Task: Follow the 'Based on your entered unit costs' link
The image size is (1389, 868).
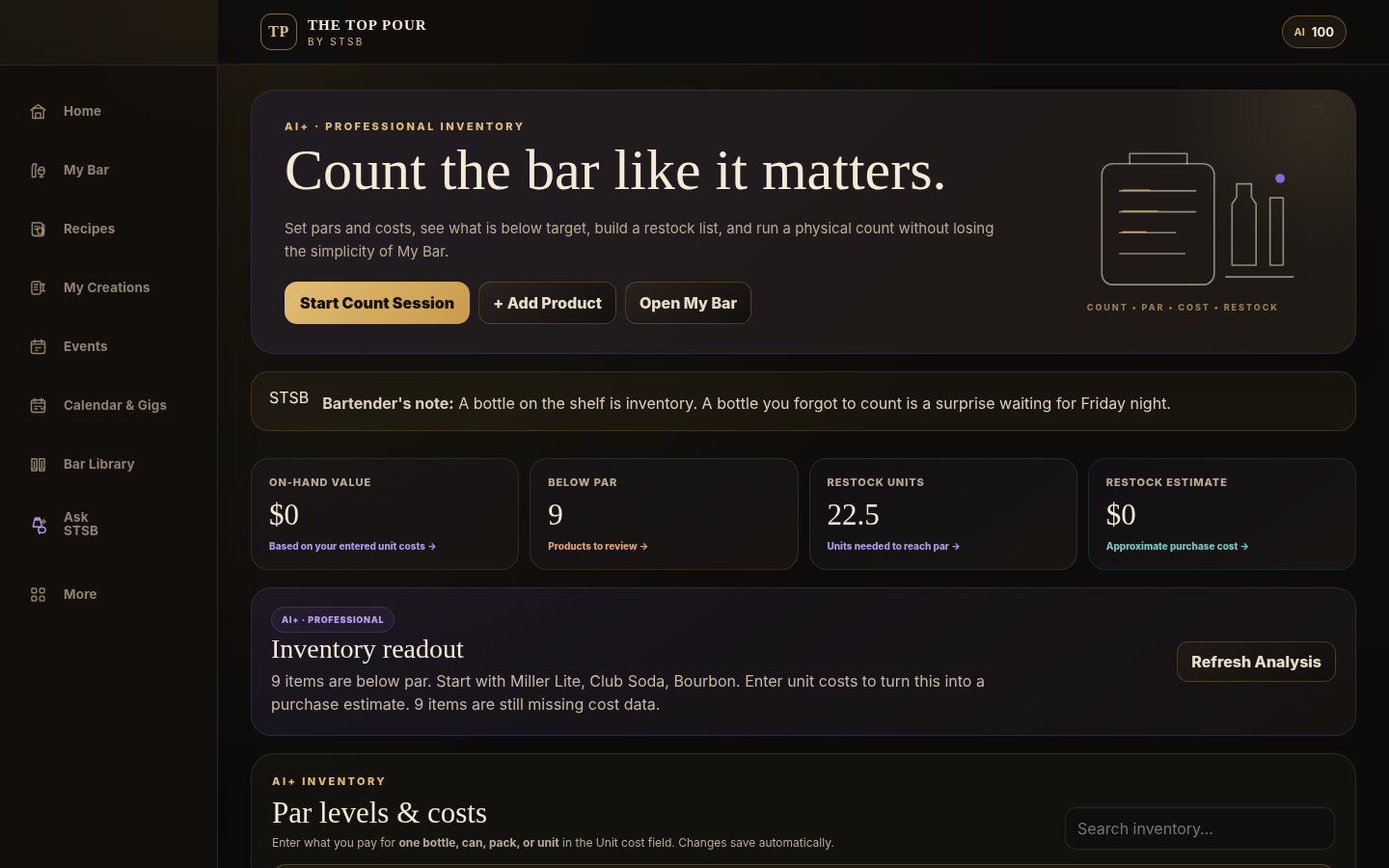Action: 352,546
